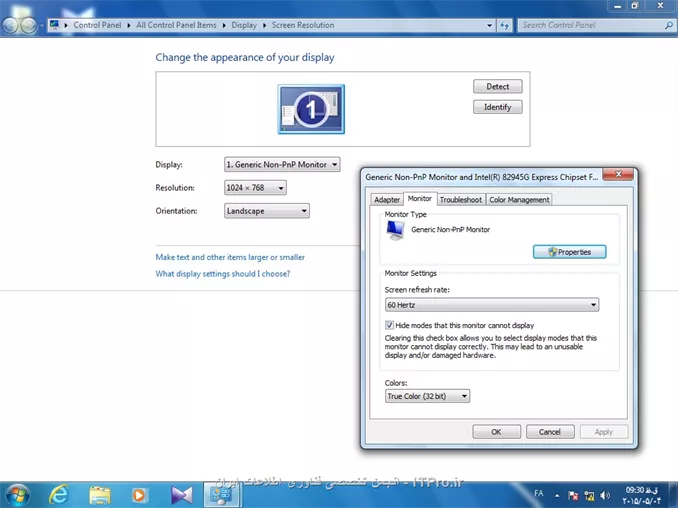Click Cancel in monitor dialog
678x508 pixels.
(550, 432)
